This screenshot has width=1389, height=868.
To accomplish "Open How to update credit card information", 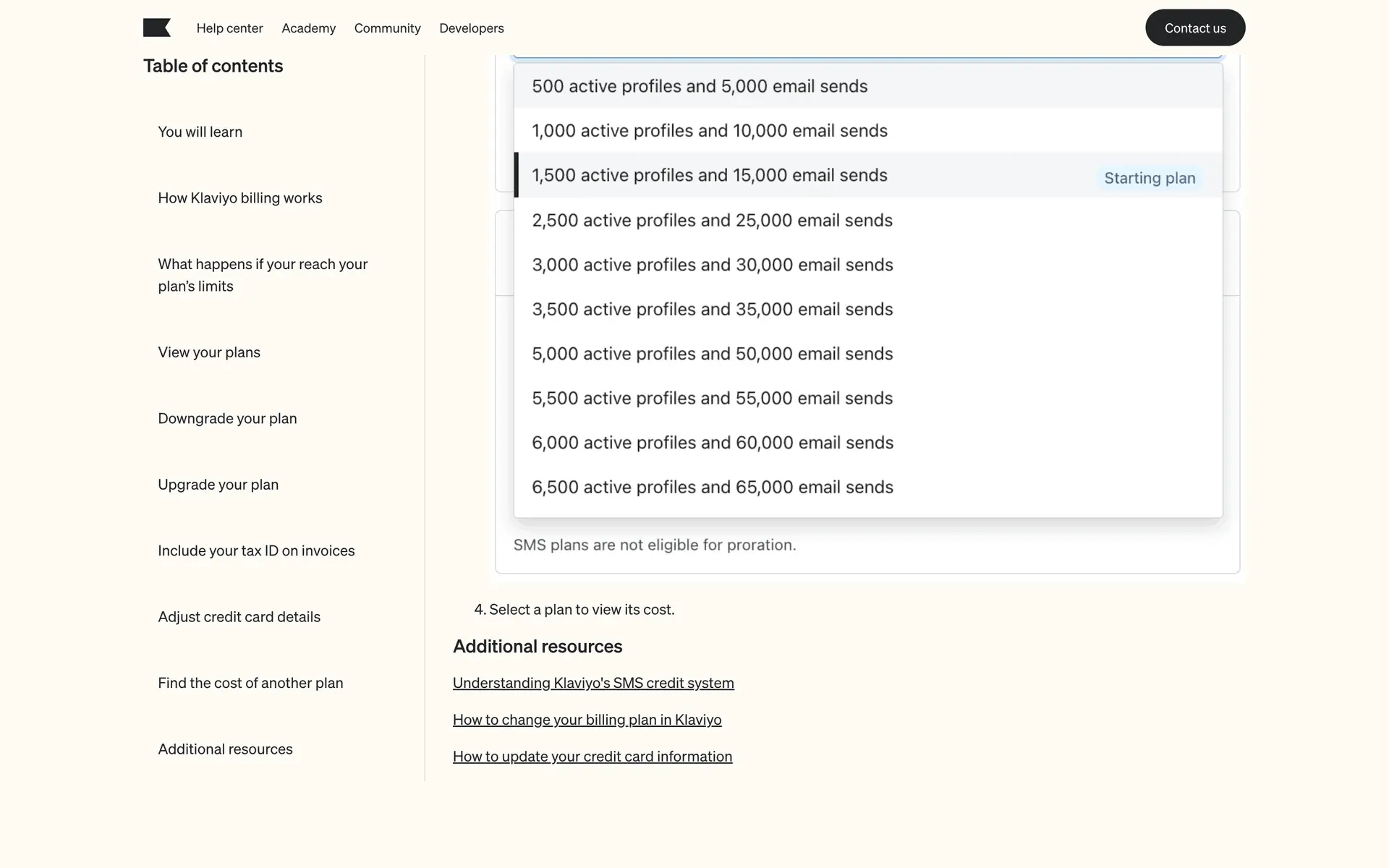I will click(592, 757).
